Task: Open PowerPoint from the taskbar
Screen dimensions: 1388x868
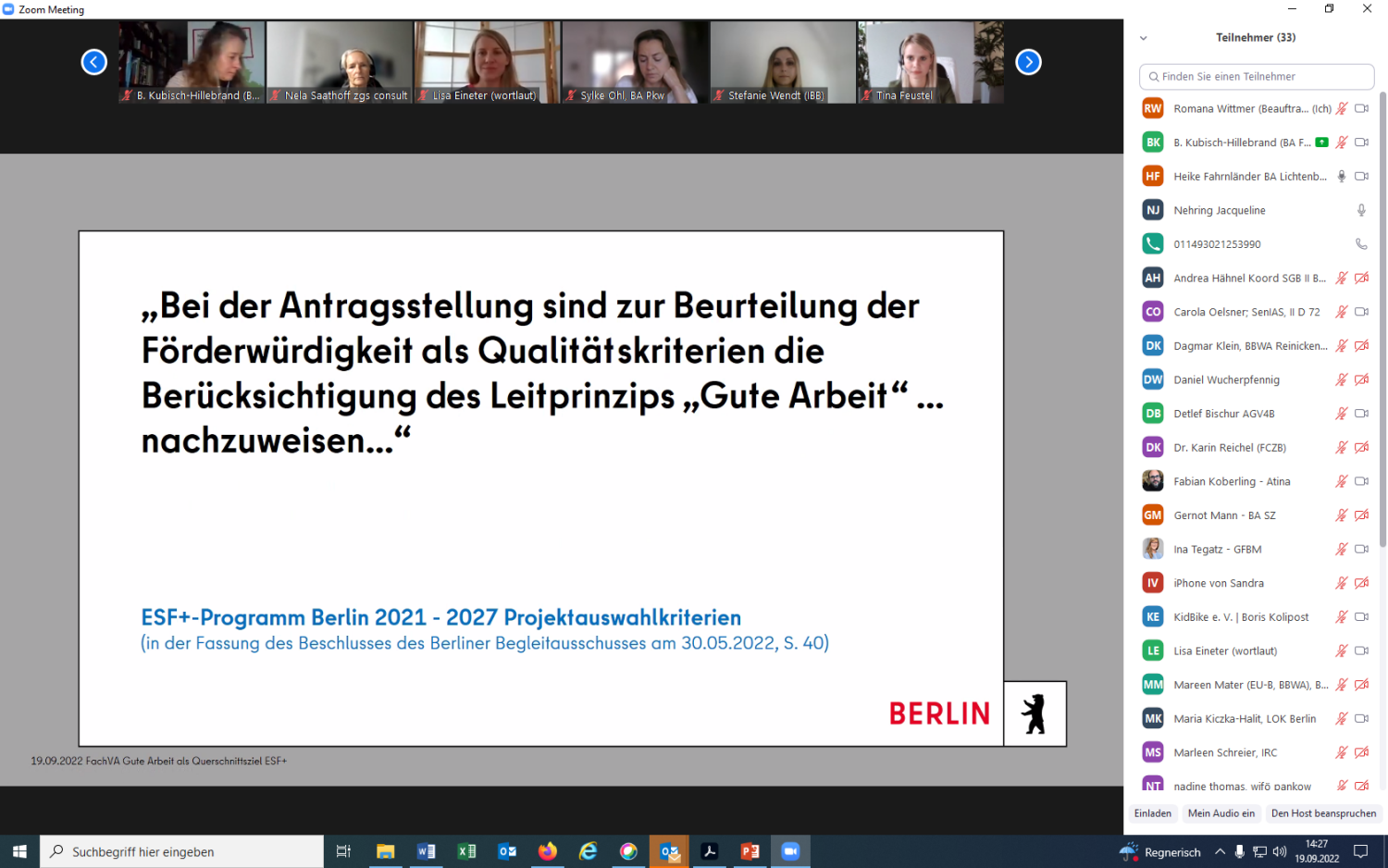Action: click(750, 850)
